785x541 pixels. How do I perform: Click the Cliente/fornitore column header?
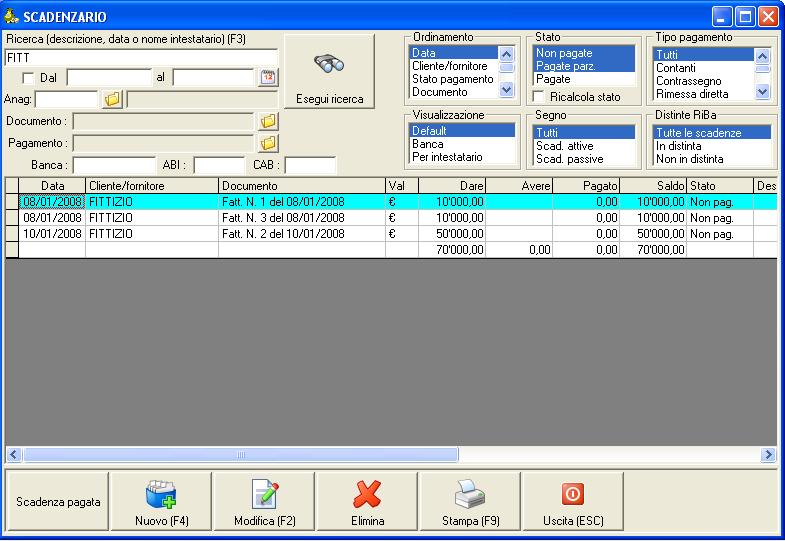pyautogui.click(x=152, y=186)
